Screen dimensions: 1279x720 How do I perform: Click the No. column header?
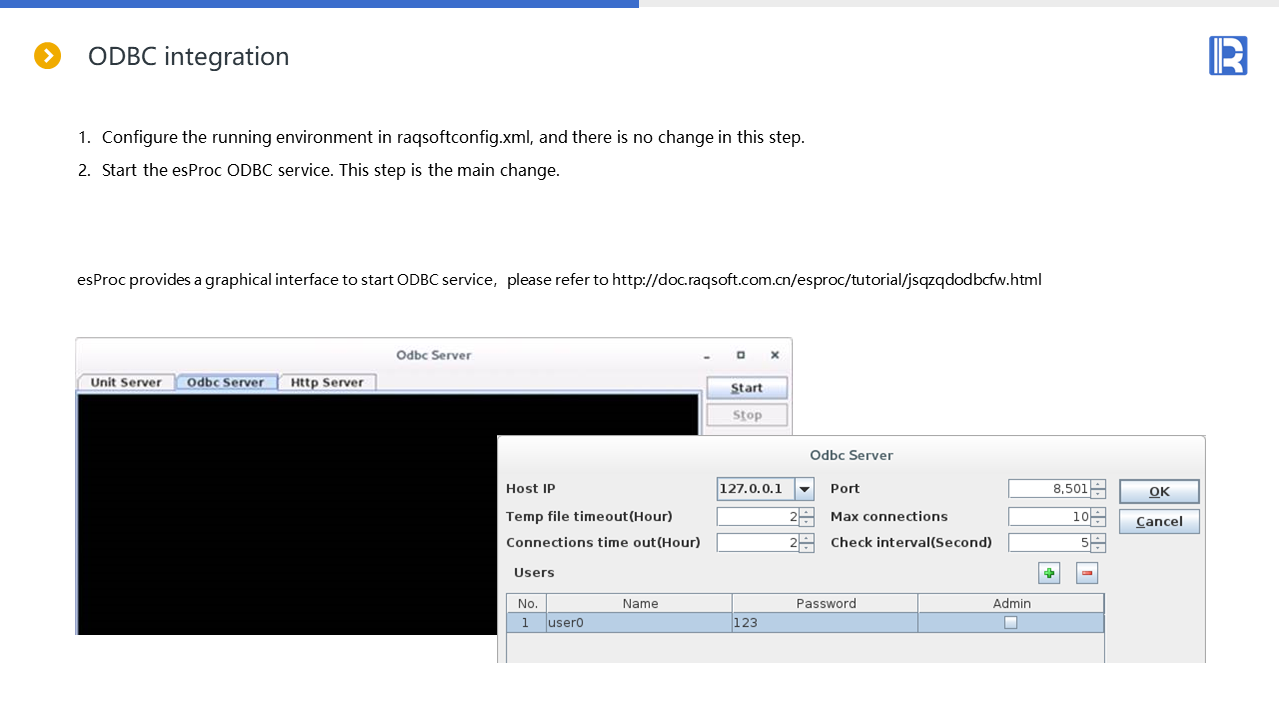point(528,603)
